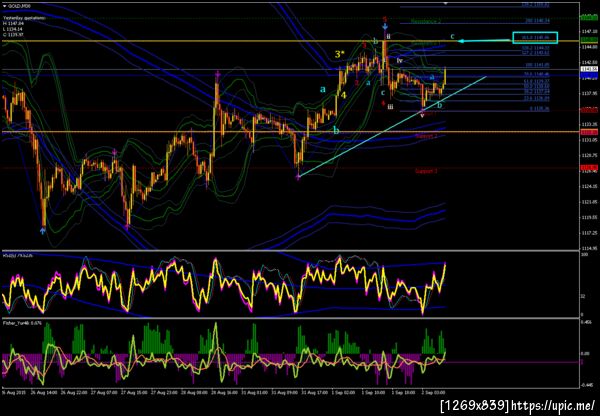The width and height of the screenshot is (600, 416).
Task: Click the chart shift triangle marker at top
Action: click(445, 3)
